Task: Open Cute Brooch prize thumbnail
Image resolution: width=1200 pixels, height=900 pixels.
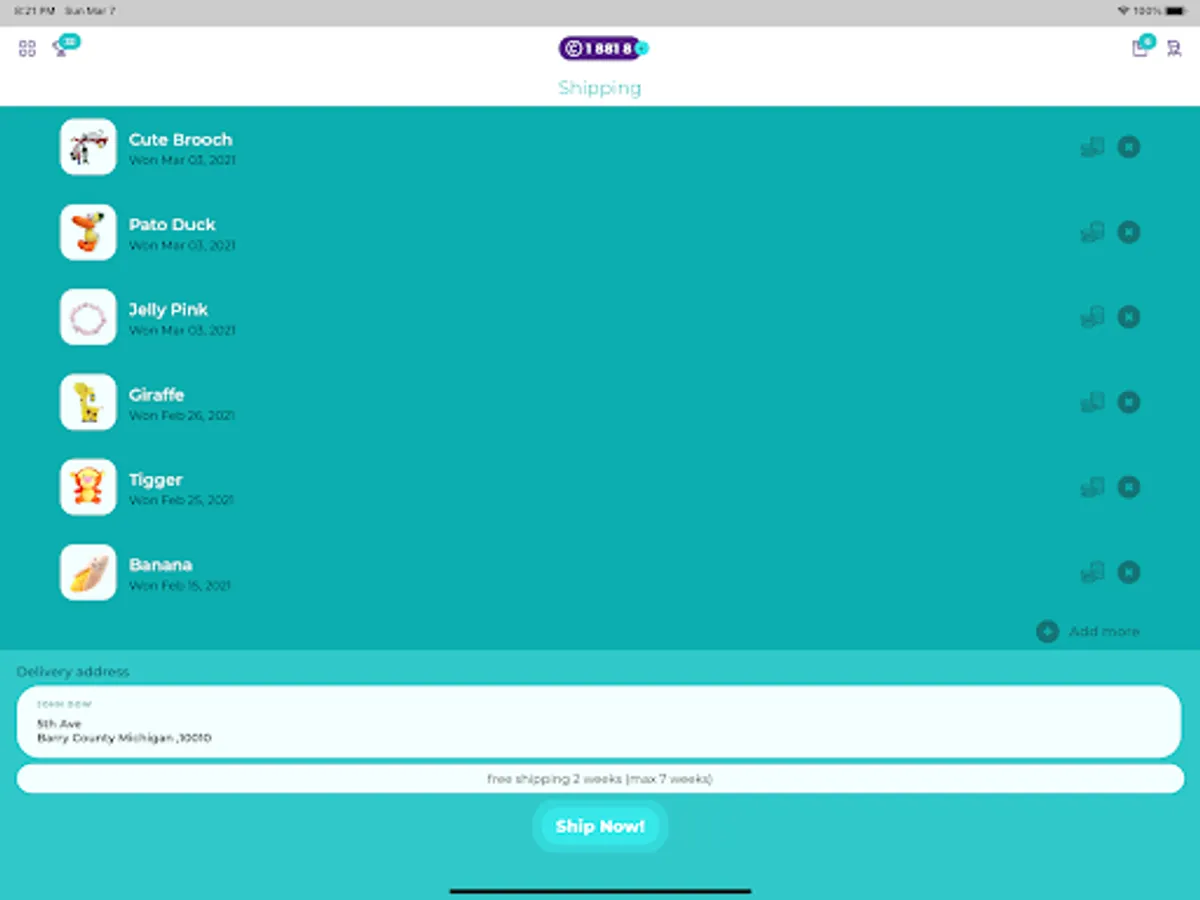Action: (x=88, y=147)
